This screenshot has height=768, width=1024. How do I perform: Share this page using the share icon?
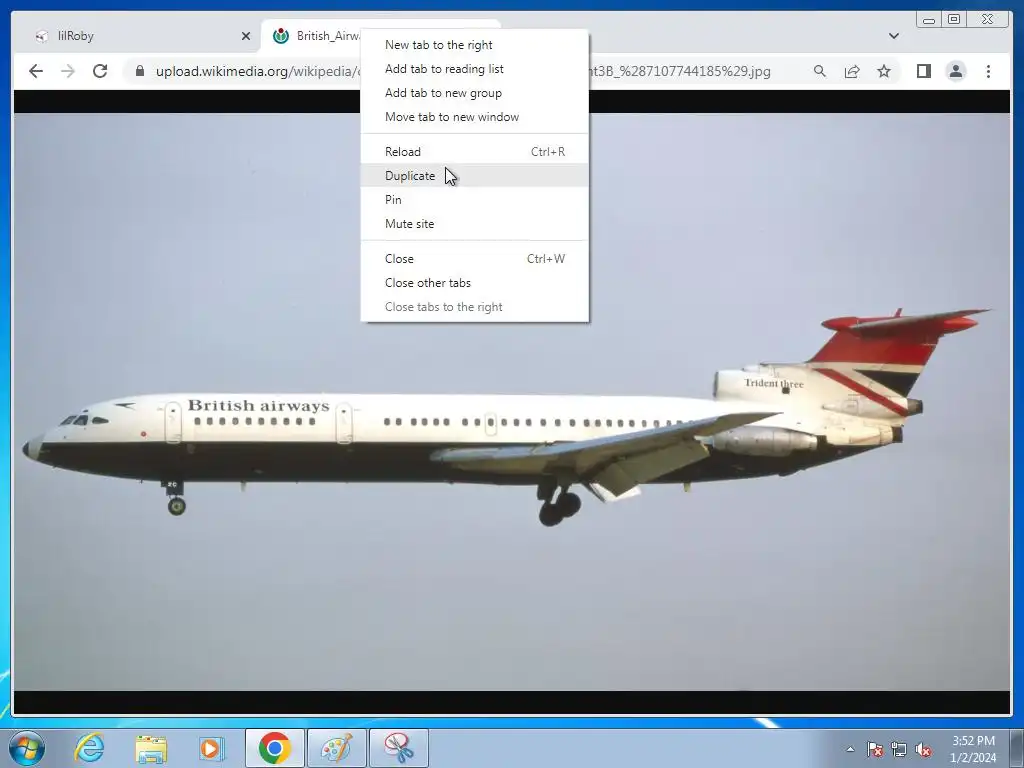pyautogui.click(x=852, y=71)
